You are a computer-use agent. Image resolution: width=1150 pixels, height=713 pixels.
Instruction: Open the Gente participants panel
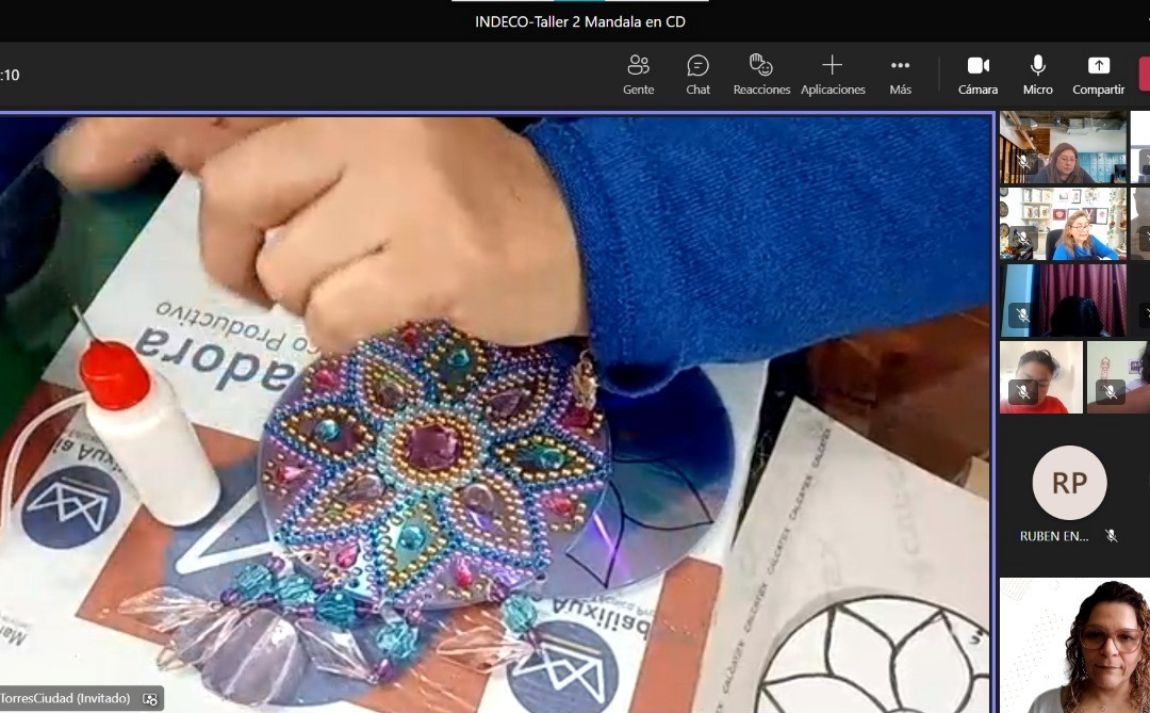[638, 74]
